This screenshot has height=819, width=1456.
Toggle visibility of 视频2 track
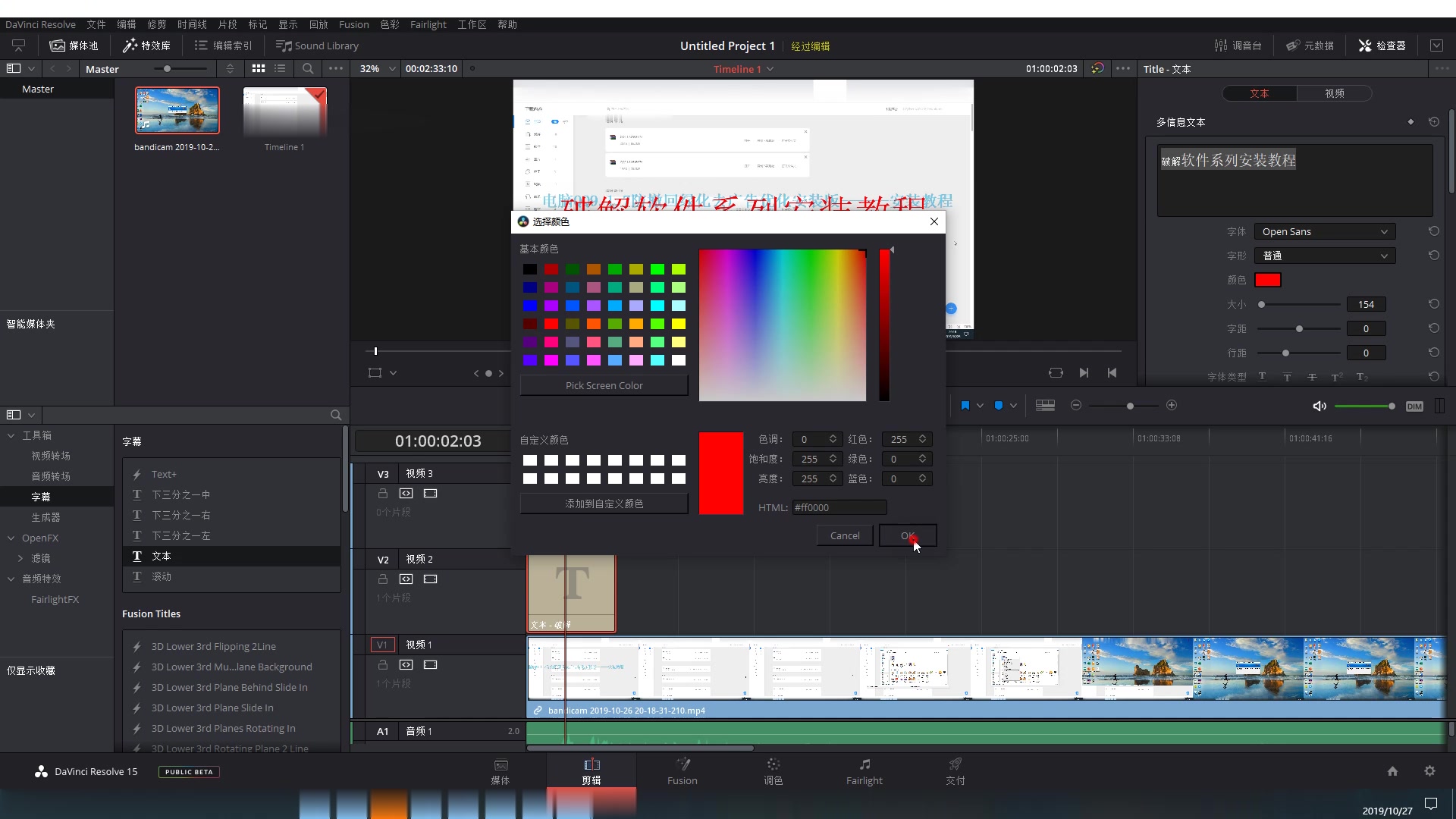click(x=430, y=579)
